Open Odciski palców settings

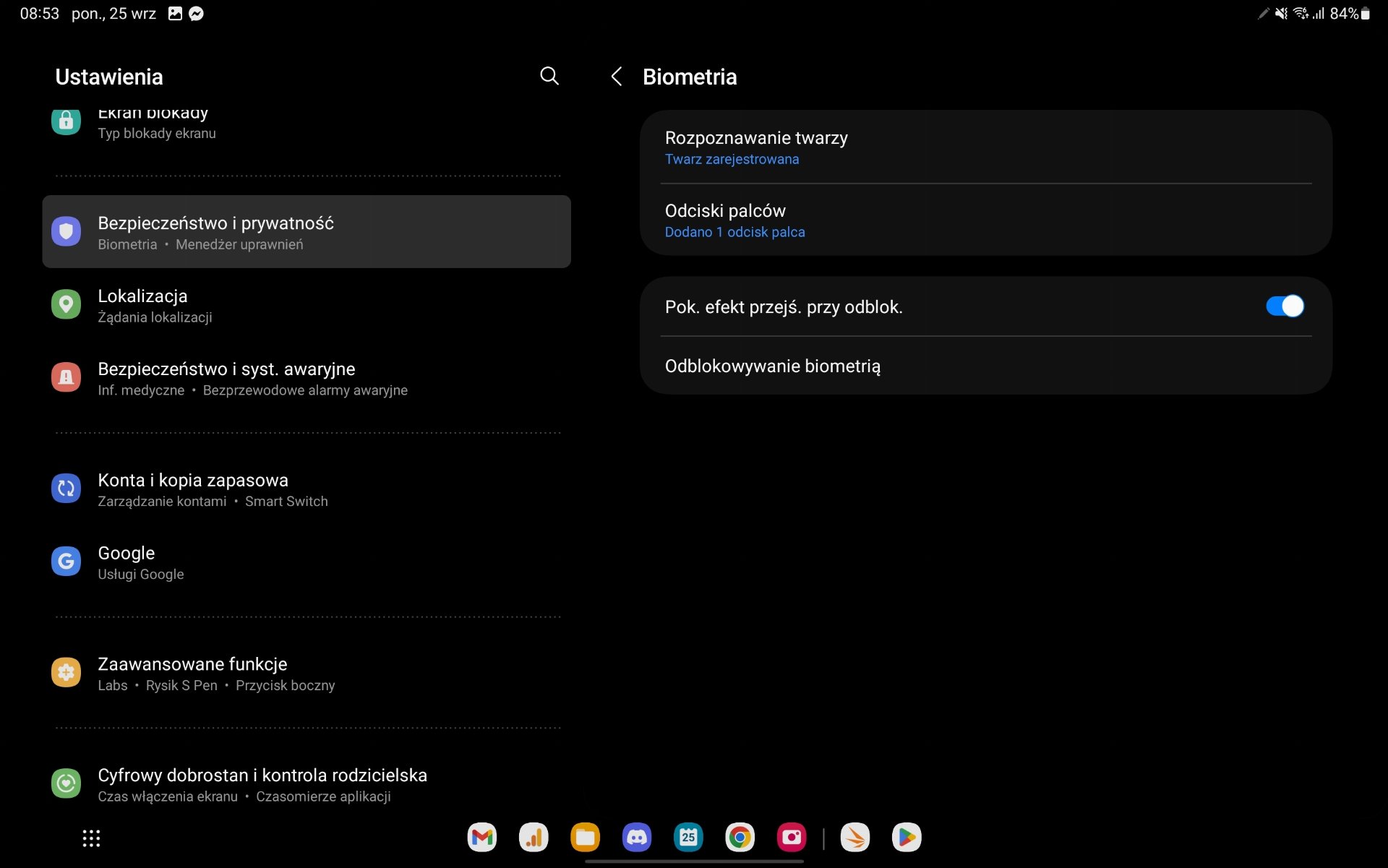click(986, 220)
